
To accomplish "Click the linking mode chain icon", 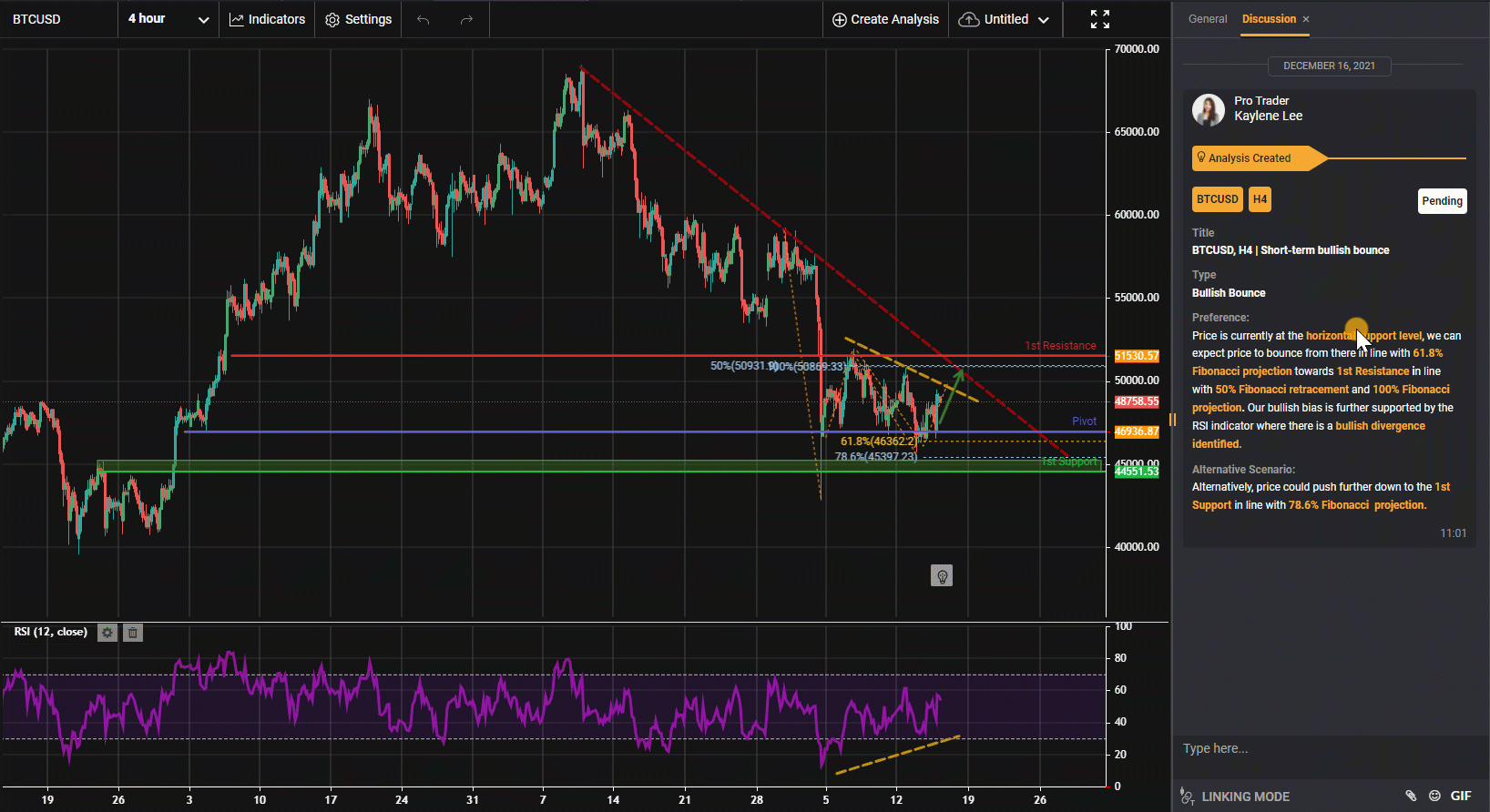I will click(1187, 797).
